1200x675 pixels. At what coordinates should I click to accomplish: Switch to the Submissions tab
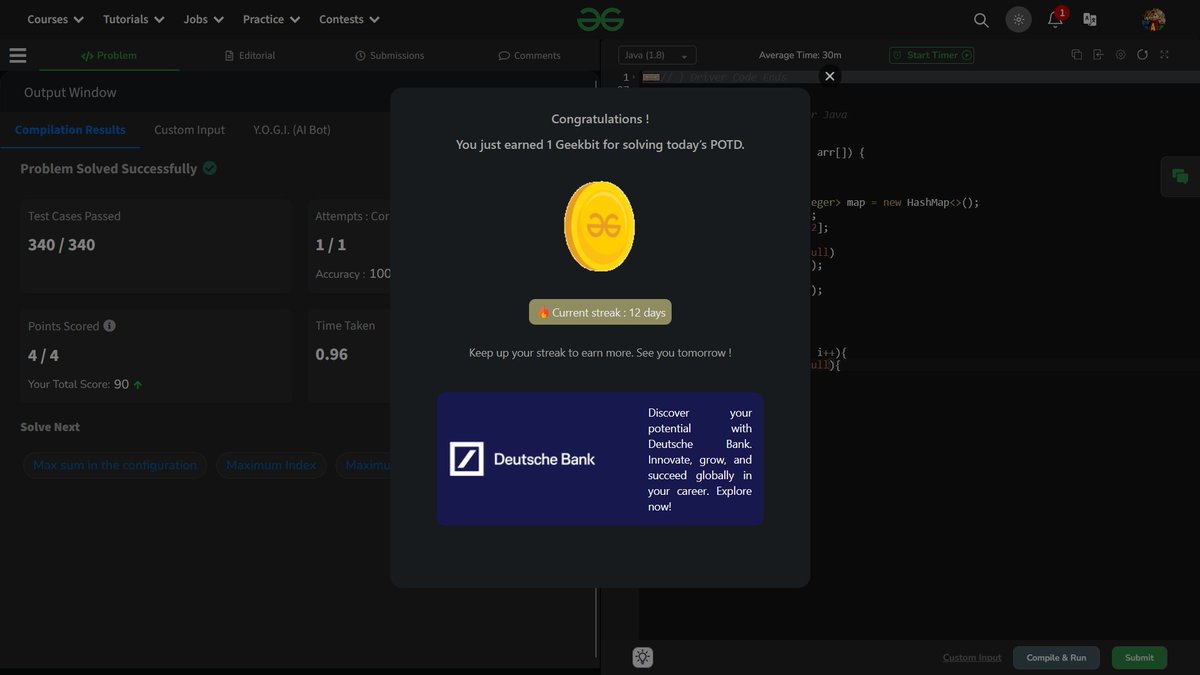click(390, 55)
